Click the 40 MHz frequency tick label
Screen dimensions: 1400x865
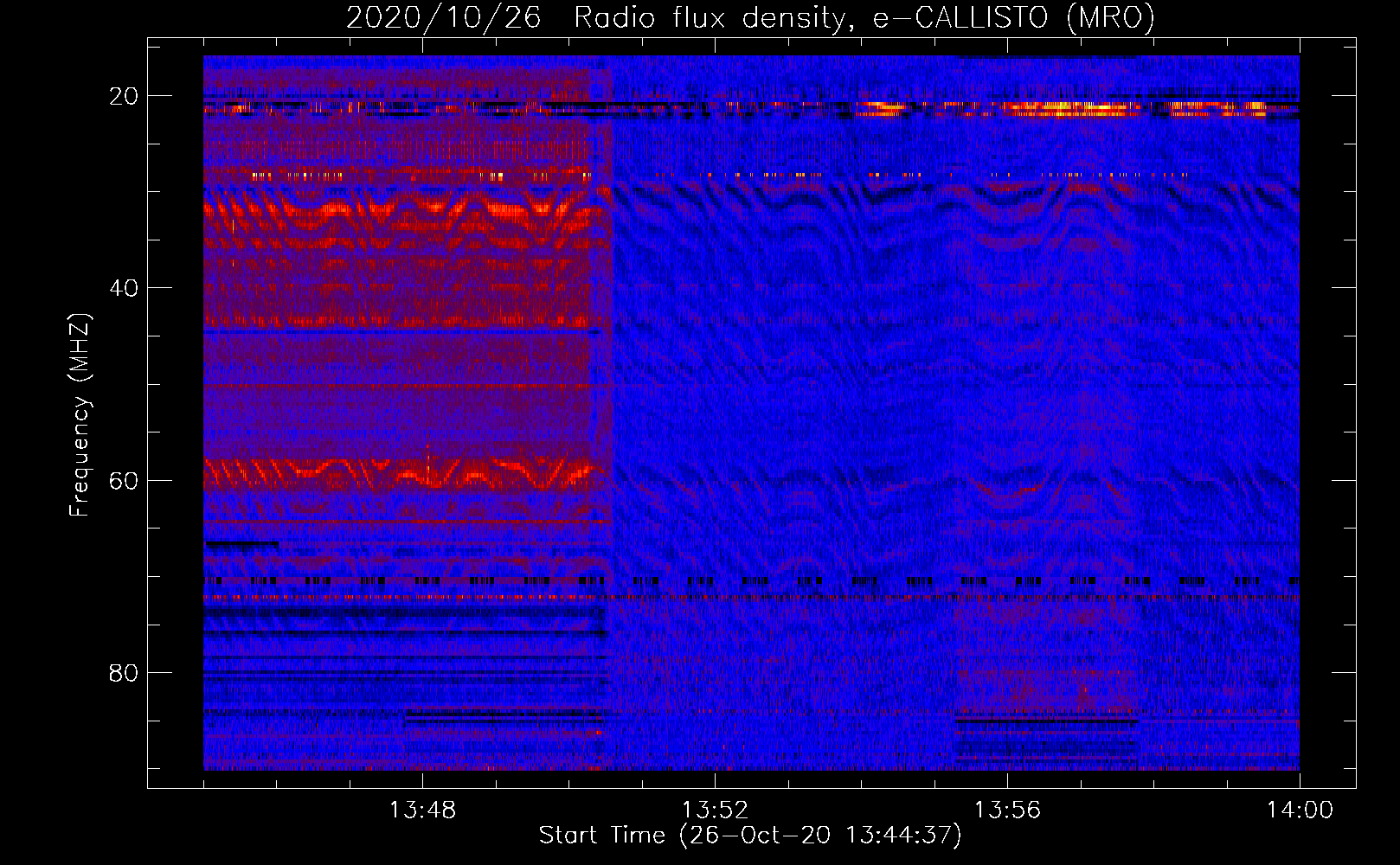(x=124, y=288)
